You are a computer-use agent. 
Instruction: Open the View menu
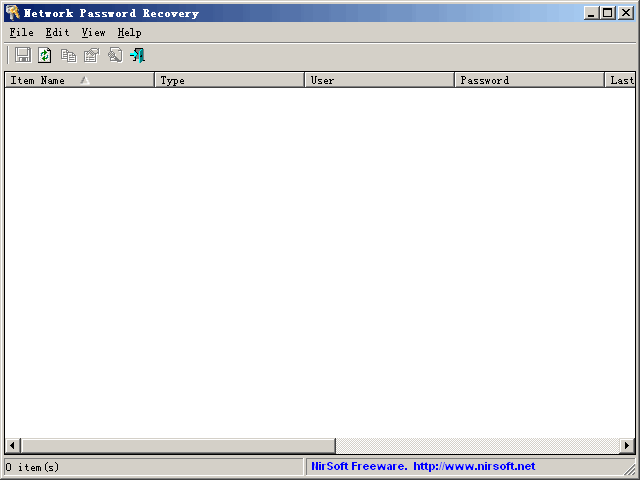click(x=93, y=32)
